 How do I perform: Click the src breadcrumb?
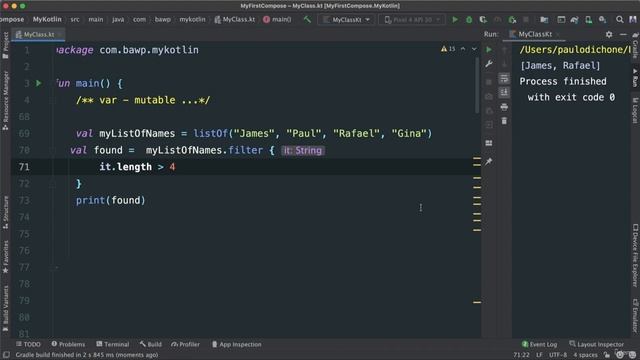click(75, 19)
